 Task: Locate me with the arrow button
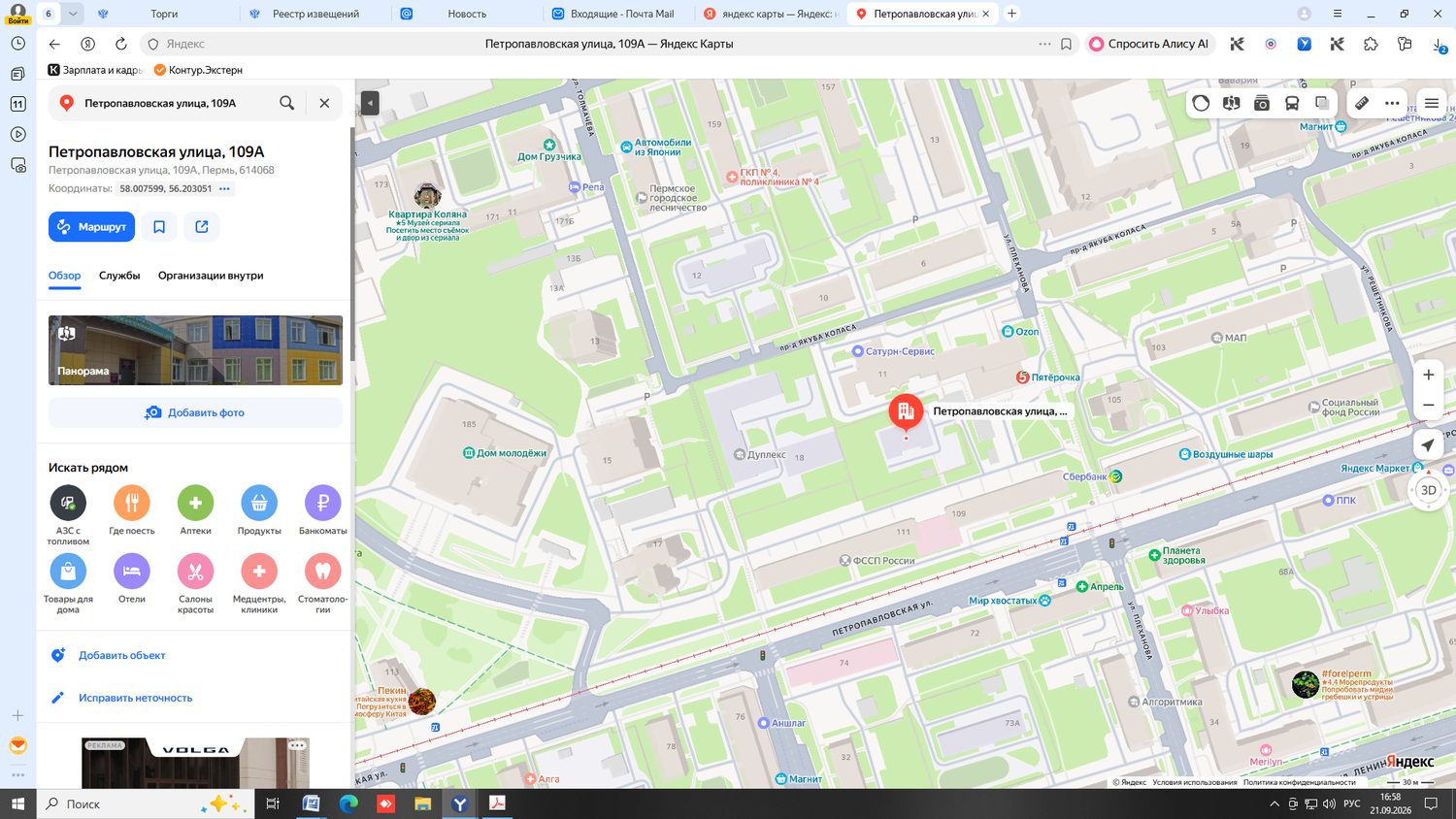tap(1428, 445)
